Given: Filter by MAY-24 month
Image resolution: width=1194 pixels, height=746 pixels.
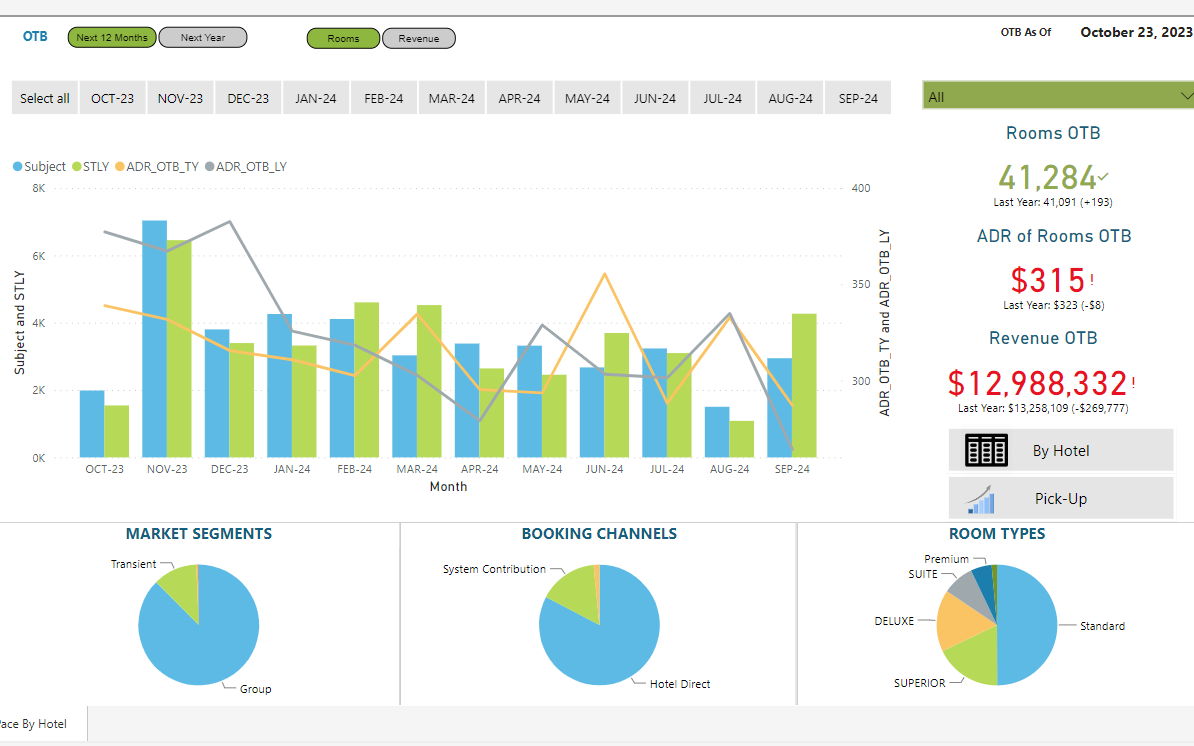Looking at the screenshot, I should coord(587,98).
